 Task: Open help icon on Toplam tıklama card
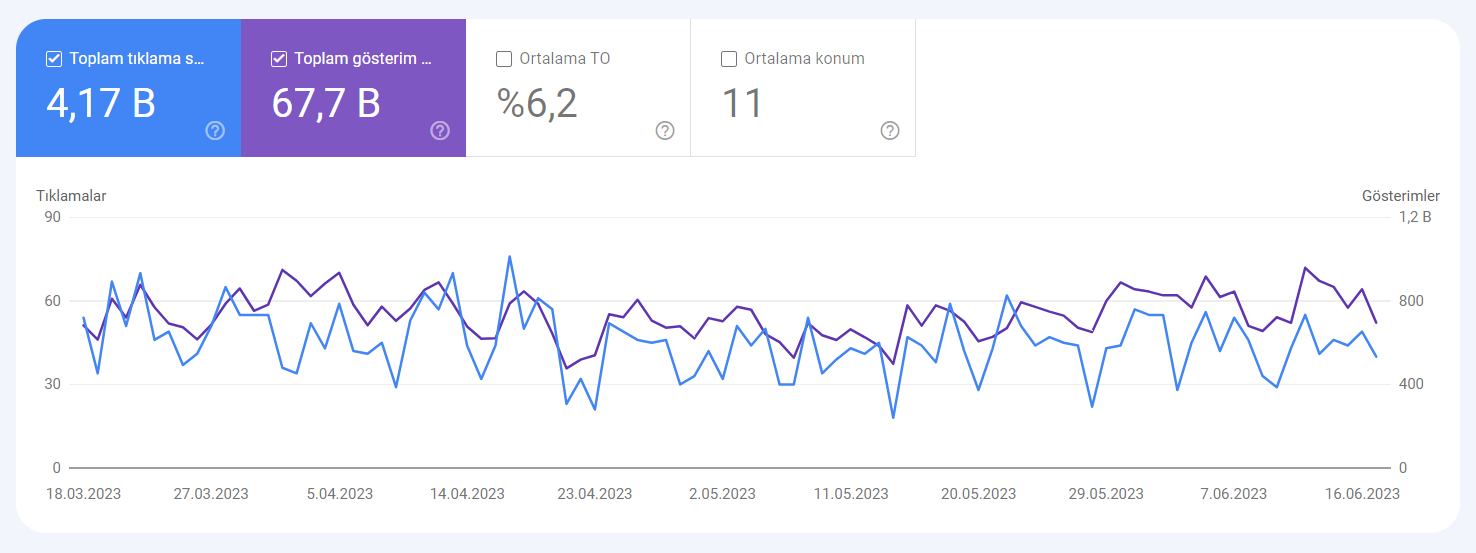pos(215,131)
